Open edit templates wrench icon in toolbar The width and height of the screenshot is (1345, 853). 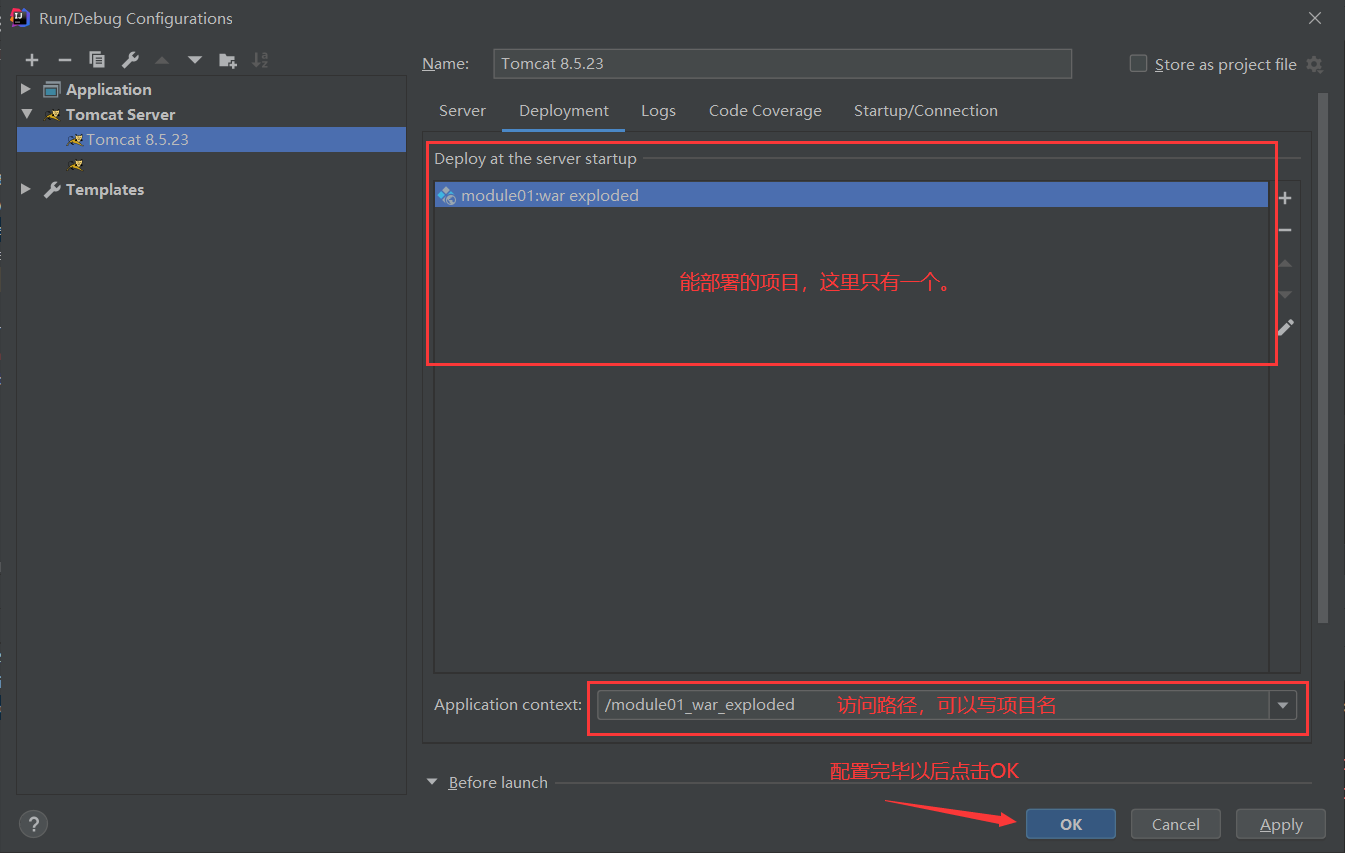click(x=129, y=60)
